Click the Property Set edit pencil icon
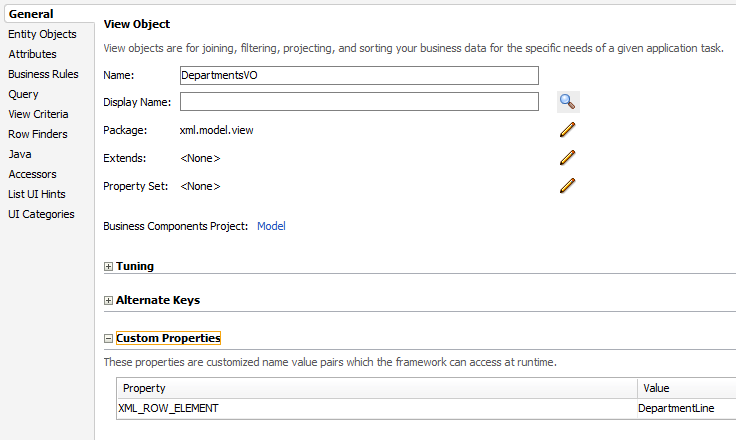The image size is (736, 440). (x=568, y=185)
